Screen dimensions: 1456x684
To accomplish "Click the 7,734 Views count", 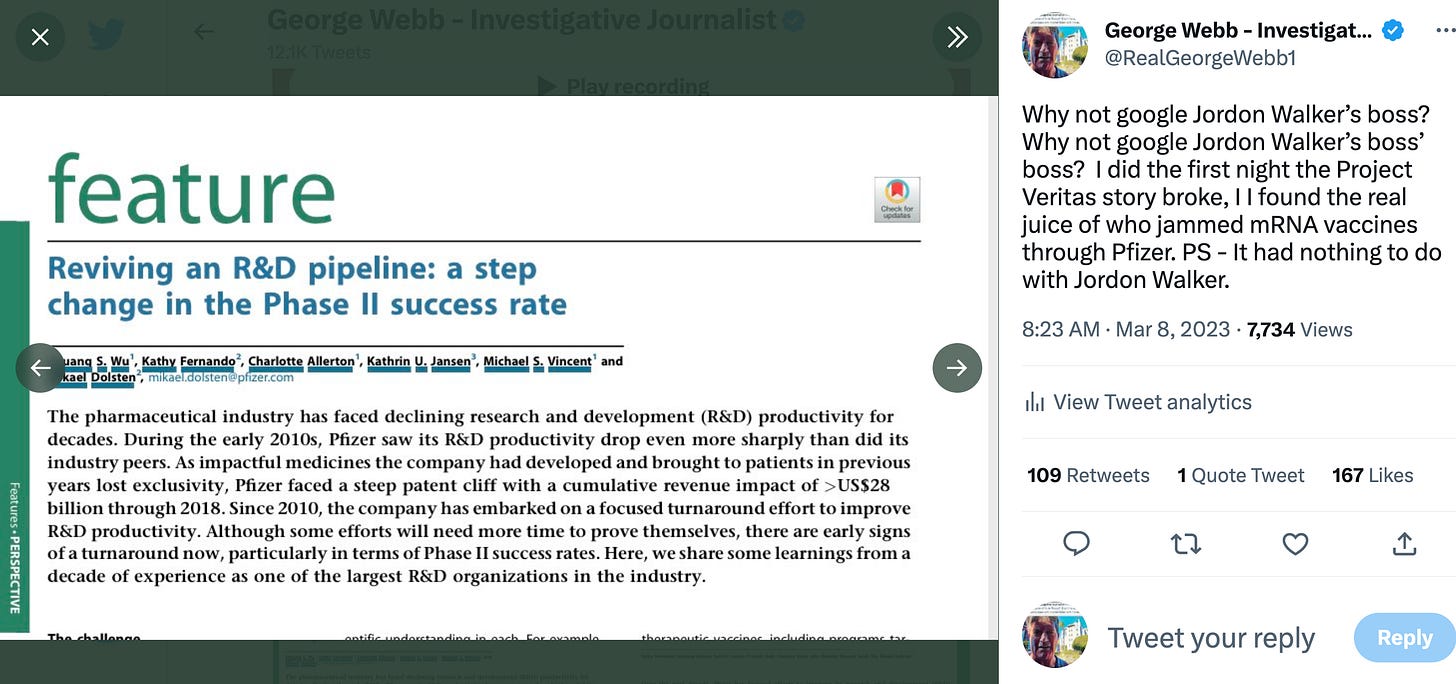I will coord(1300,330).
